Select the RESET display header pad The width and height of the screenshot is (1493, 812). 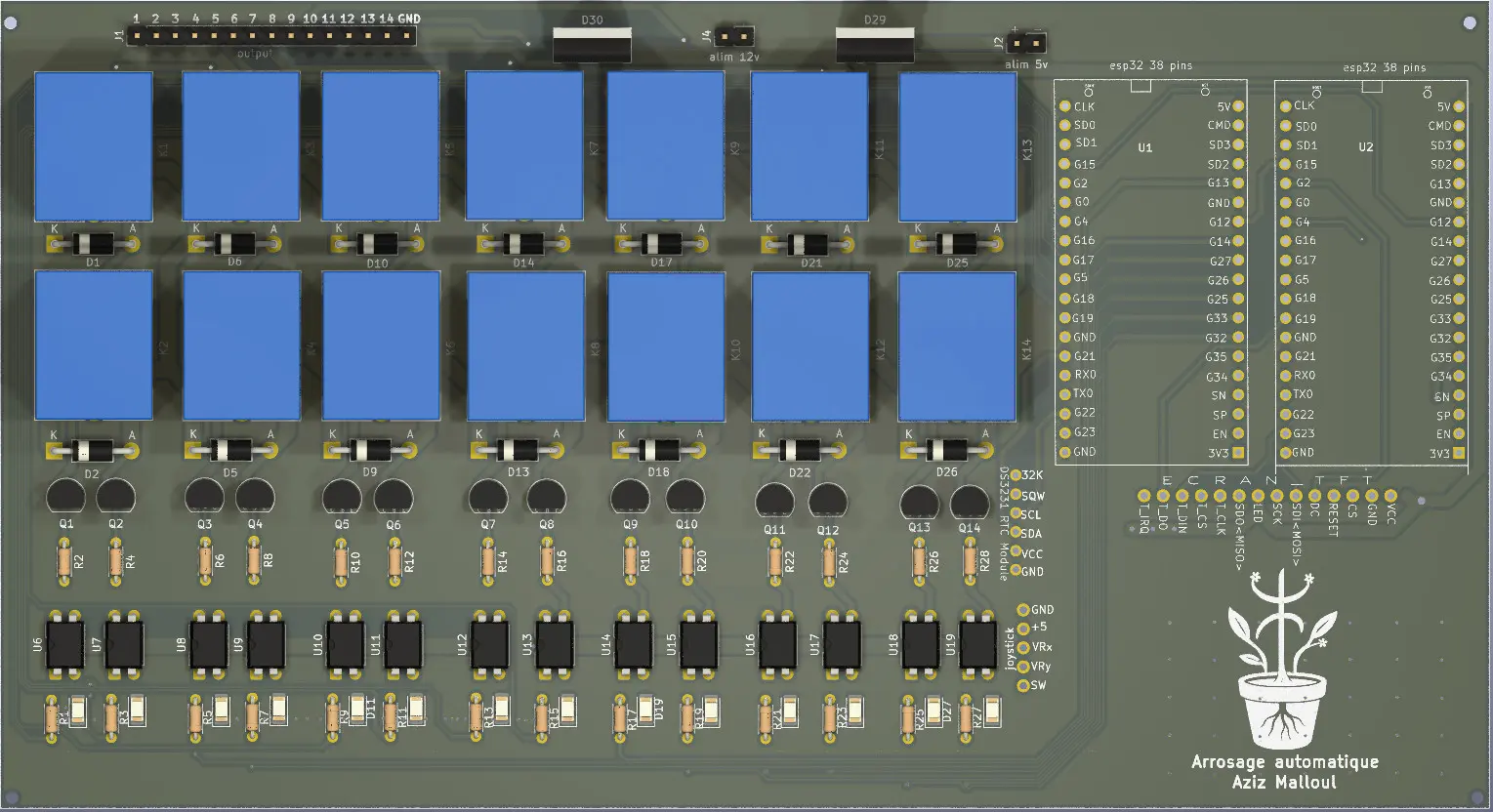(x=1333, y=495)
